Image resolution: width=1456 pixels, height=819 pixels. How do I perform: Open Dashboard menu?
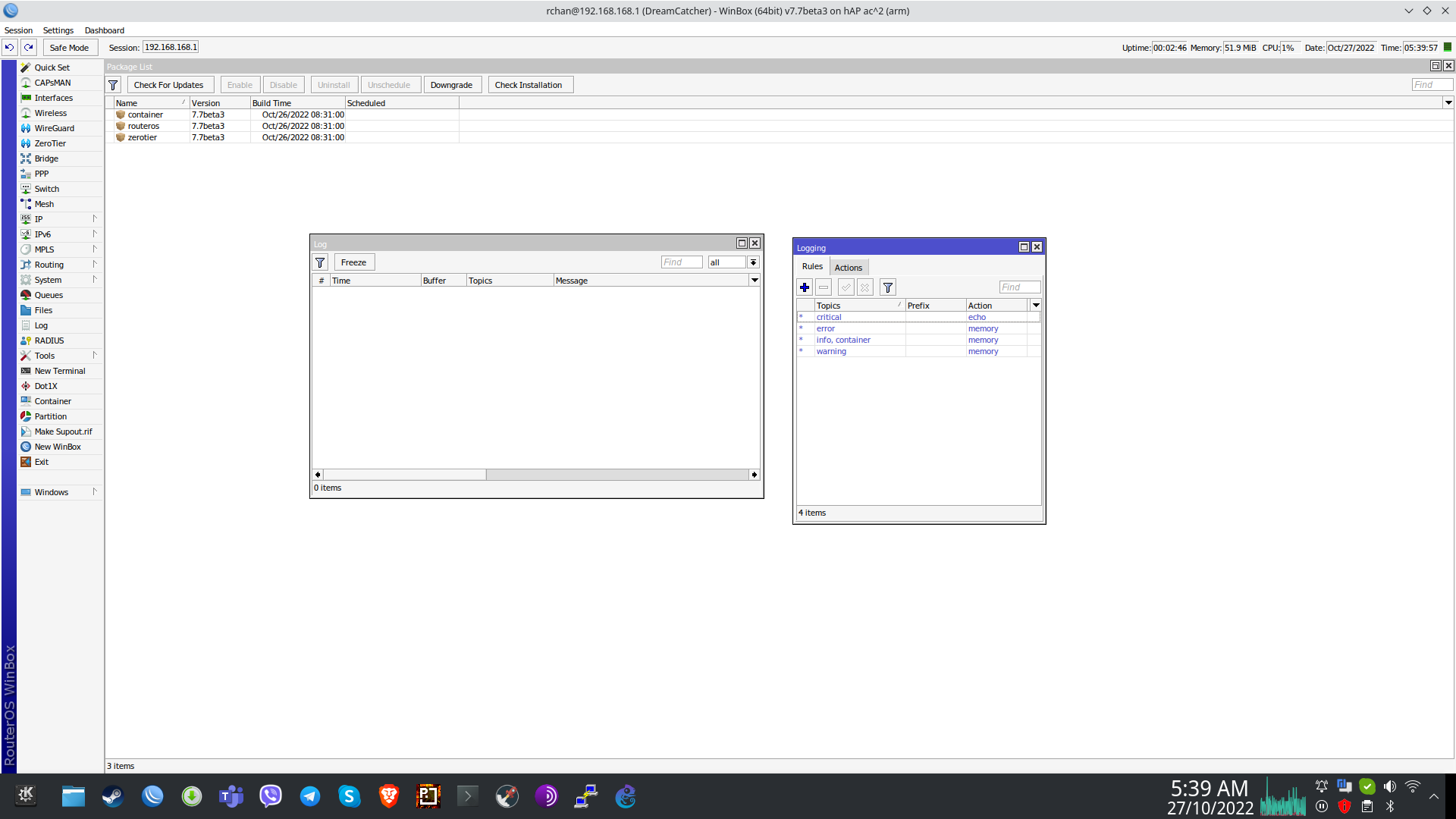(x=105, y=30)
